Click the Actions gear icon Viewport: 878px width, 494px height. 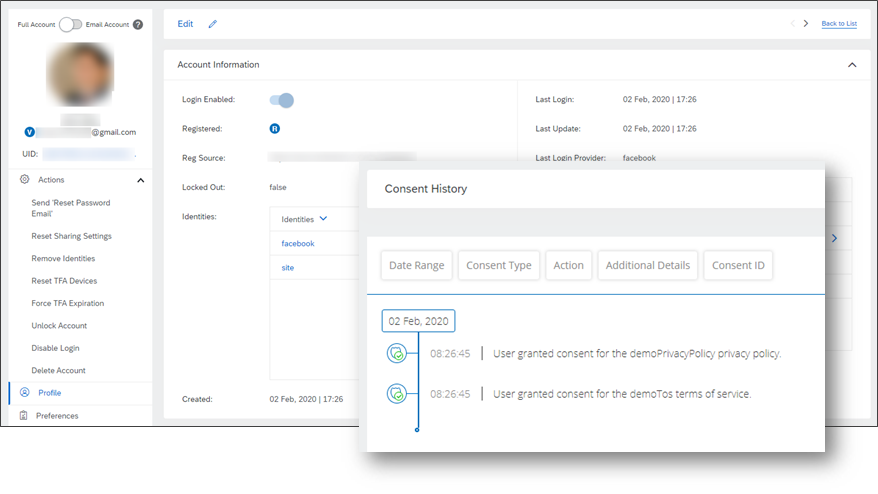tap(25, 180)
